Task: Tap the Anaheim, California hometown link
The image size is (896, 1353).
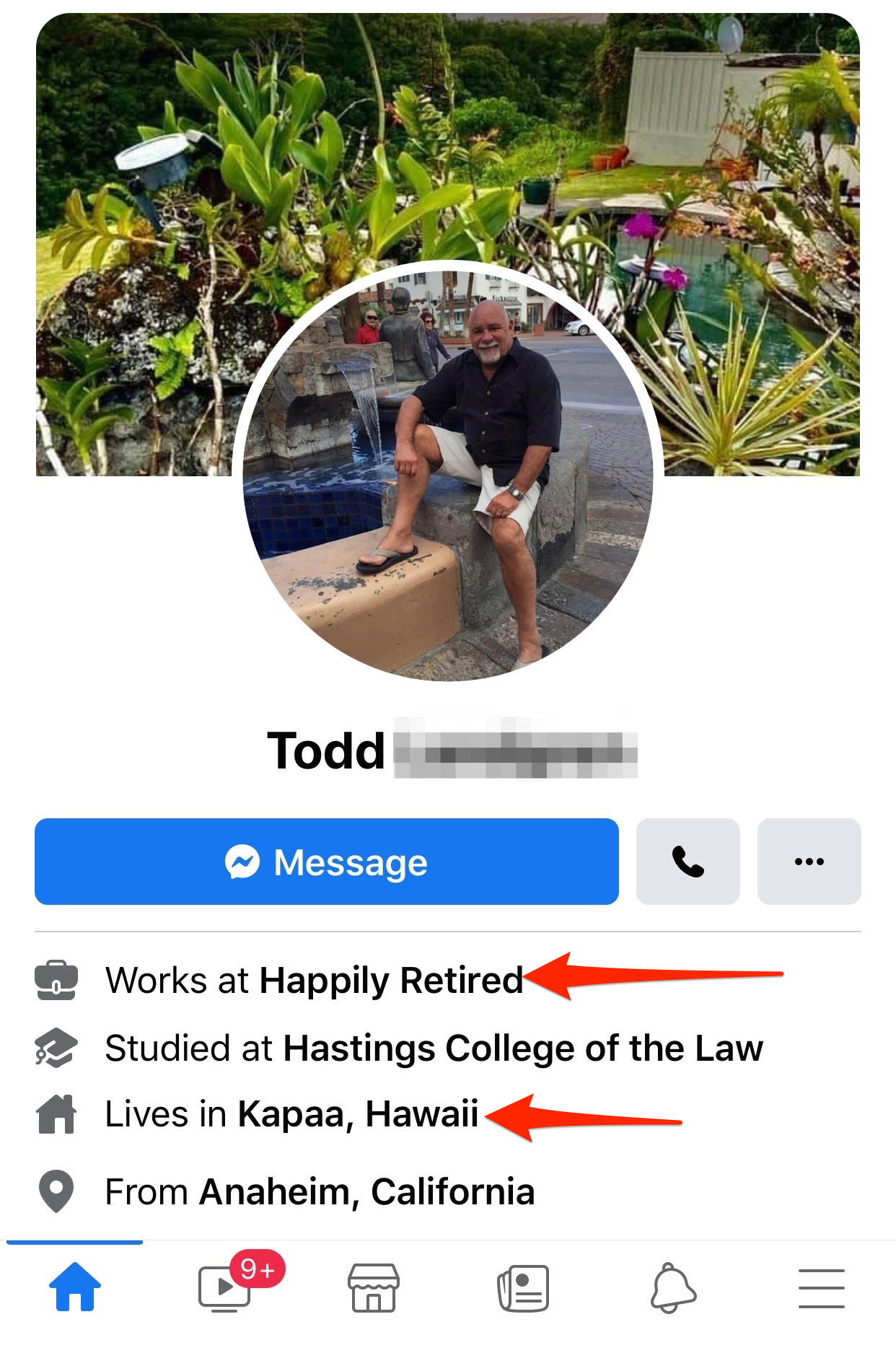Action: pyautogui.click(x=366, y=1191)
